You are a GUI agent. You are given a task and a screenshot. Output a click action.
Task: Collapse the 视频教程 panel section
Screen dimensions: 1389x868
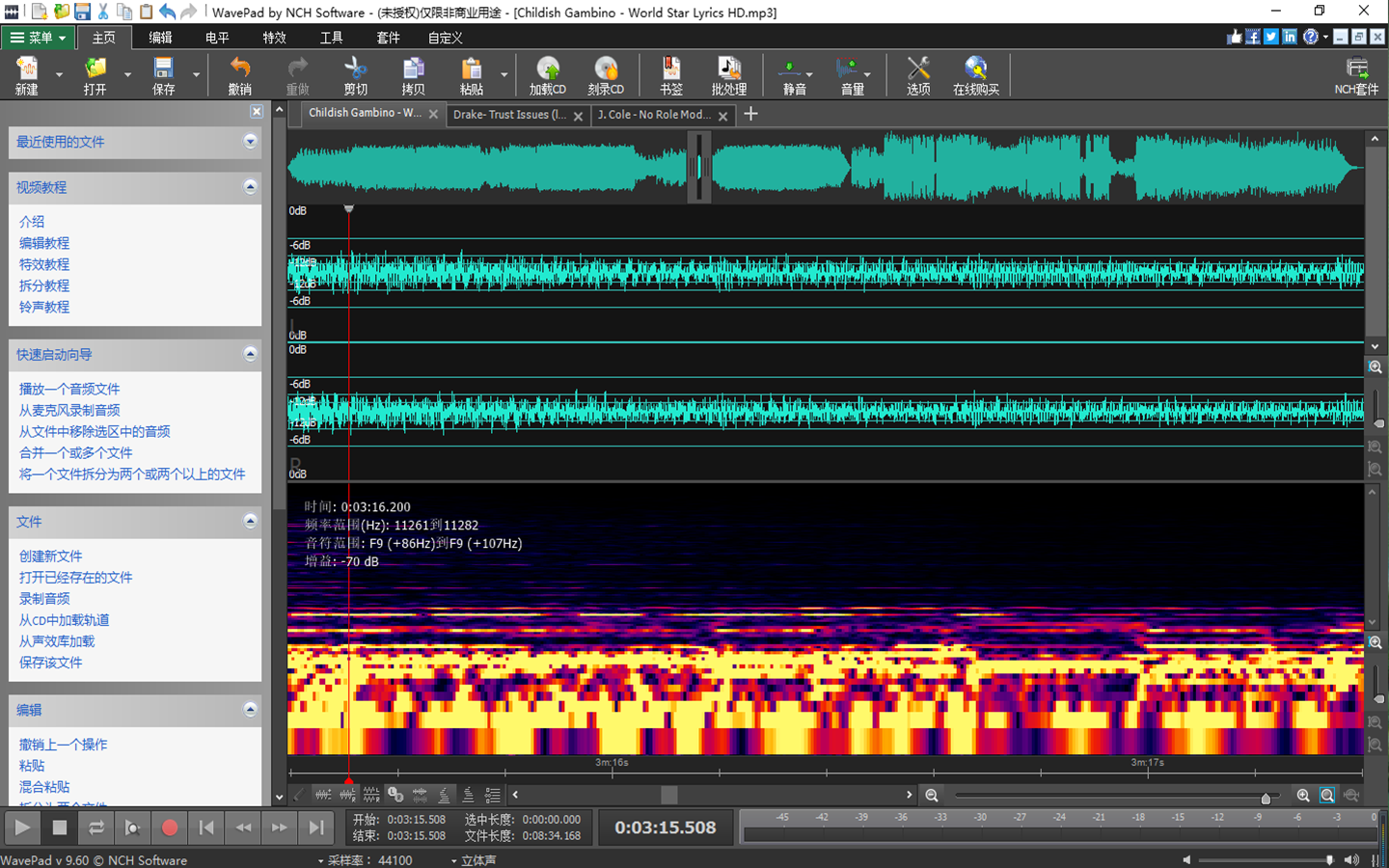coord(250,187)
